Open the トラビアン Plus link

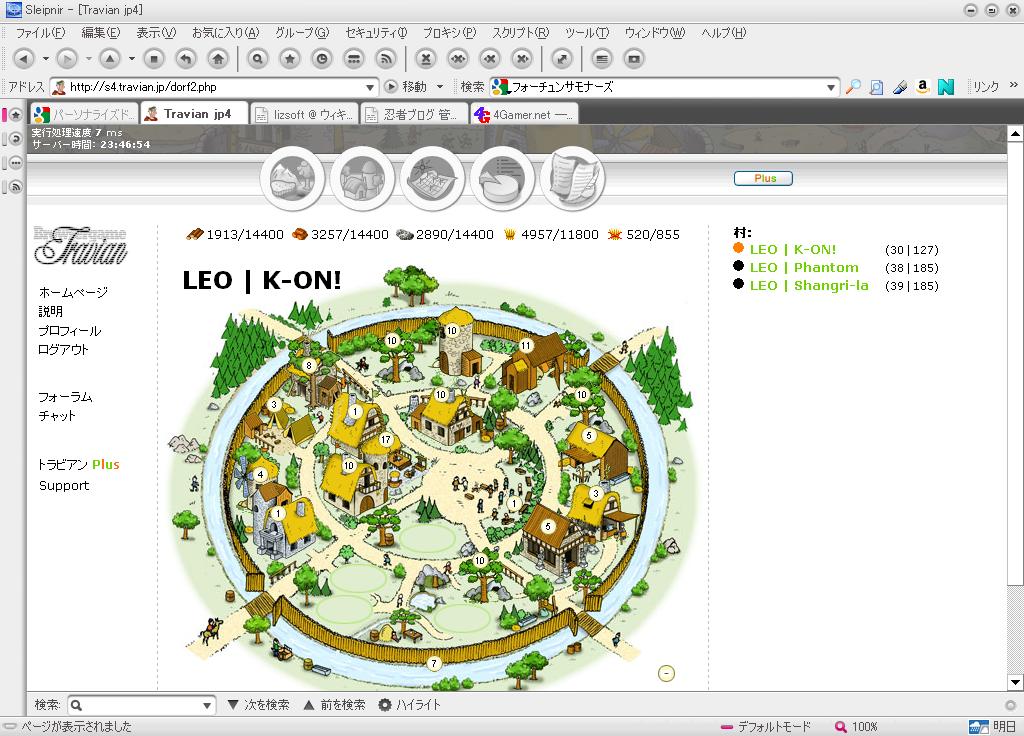78,464
